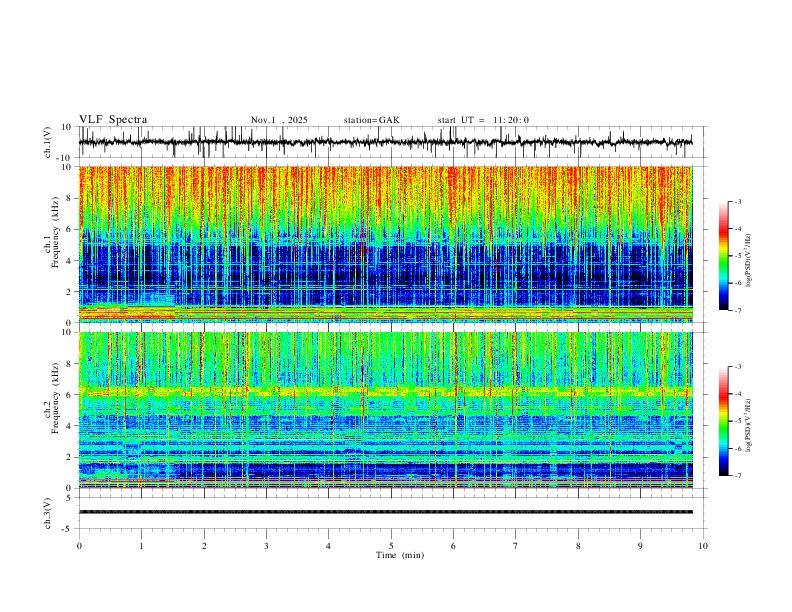Click the upper colorbar's log(PSD) label
792x612 pixels.
pyautogui.click(x=749, y=261)
